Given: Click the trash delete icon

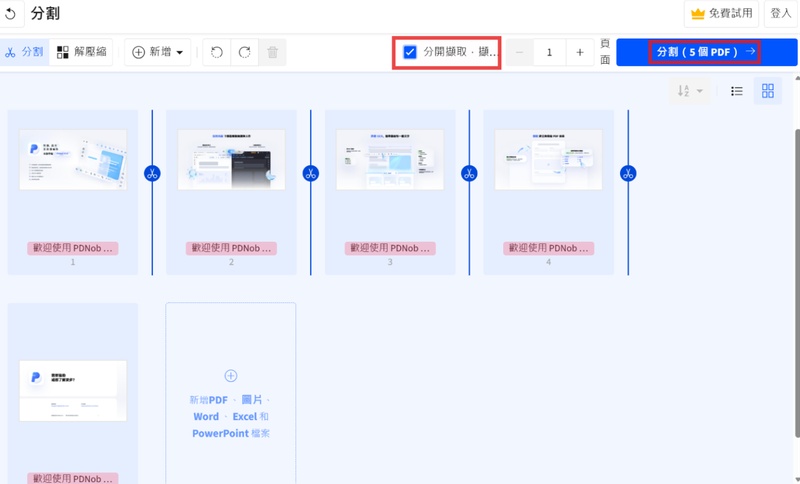Looking at the screenshot, I should (272, 52).
